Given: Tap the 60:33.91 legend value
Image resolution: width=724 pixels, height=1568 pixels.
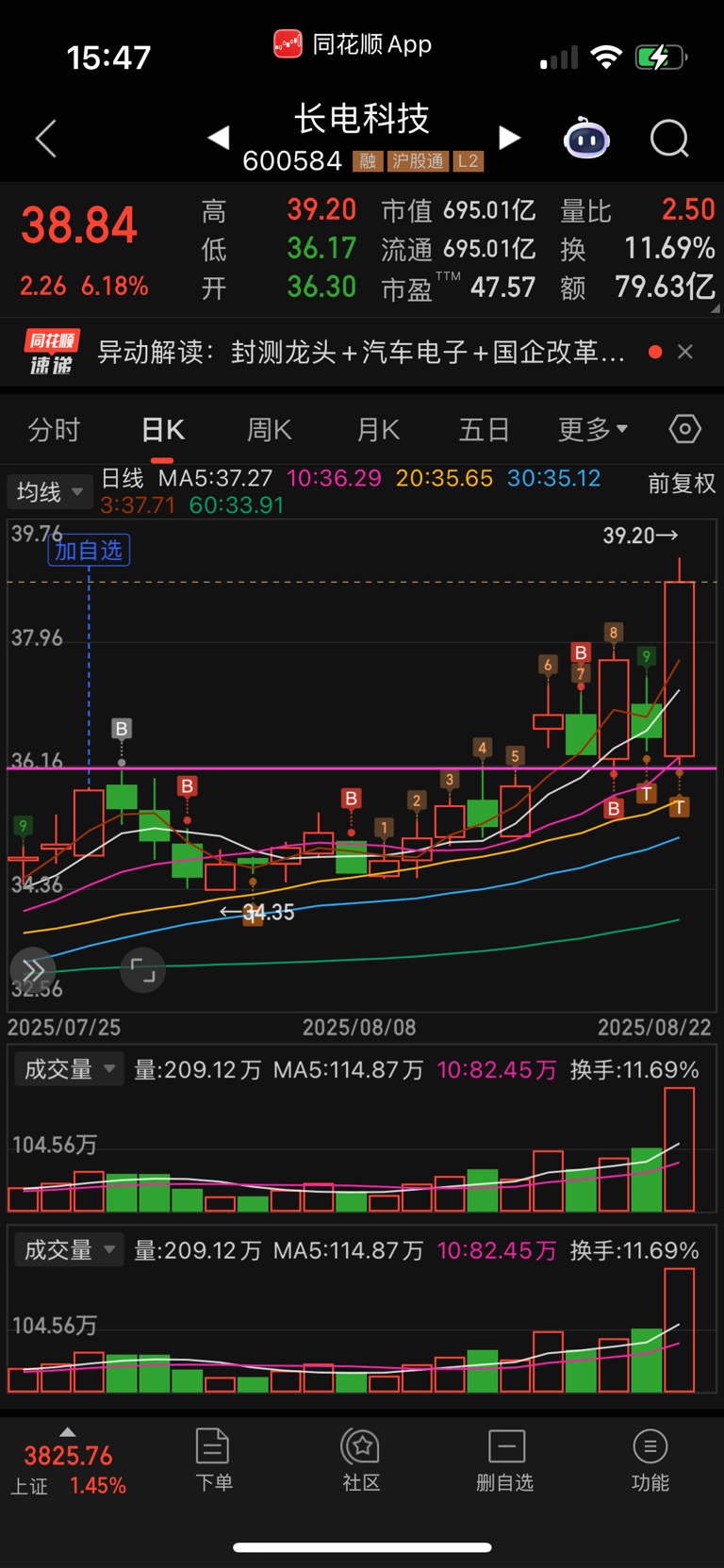Looking at the screenshot, I should click(237, 505).
